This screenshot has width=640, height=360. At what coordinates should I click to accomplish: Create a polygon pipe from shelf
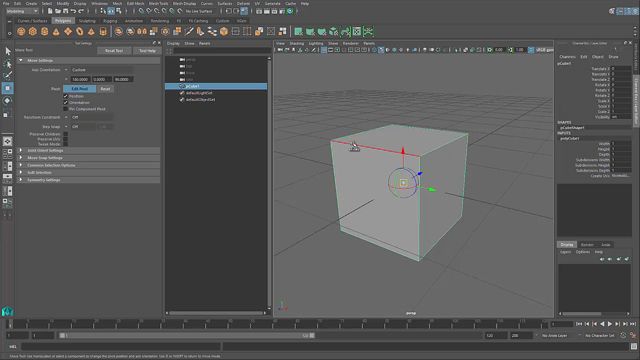[x=103, y=31]
